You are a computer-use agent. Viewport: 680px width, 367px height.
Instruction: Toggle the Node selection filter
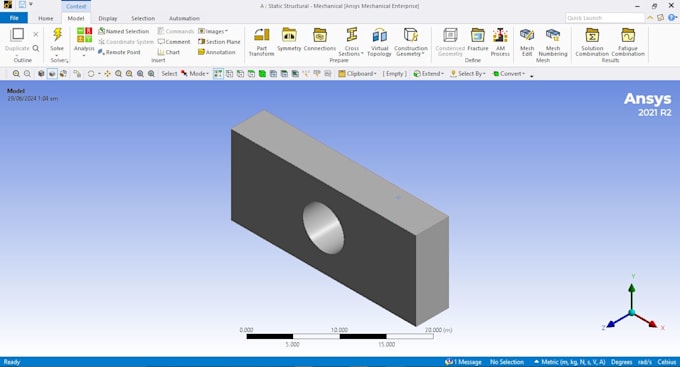(273, 74)
